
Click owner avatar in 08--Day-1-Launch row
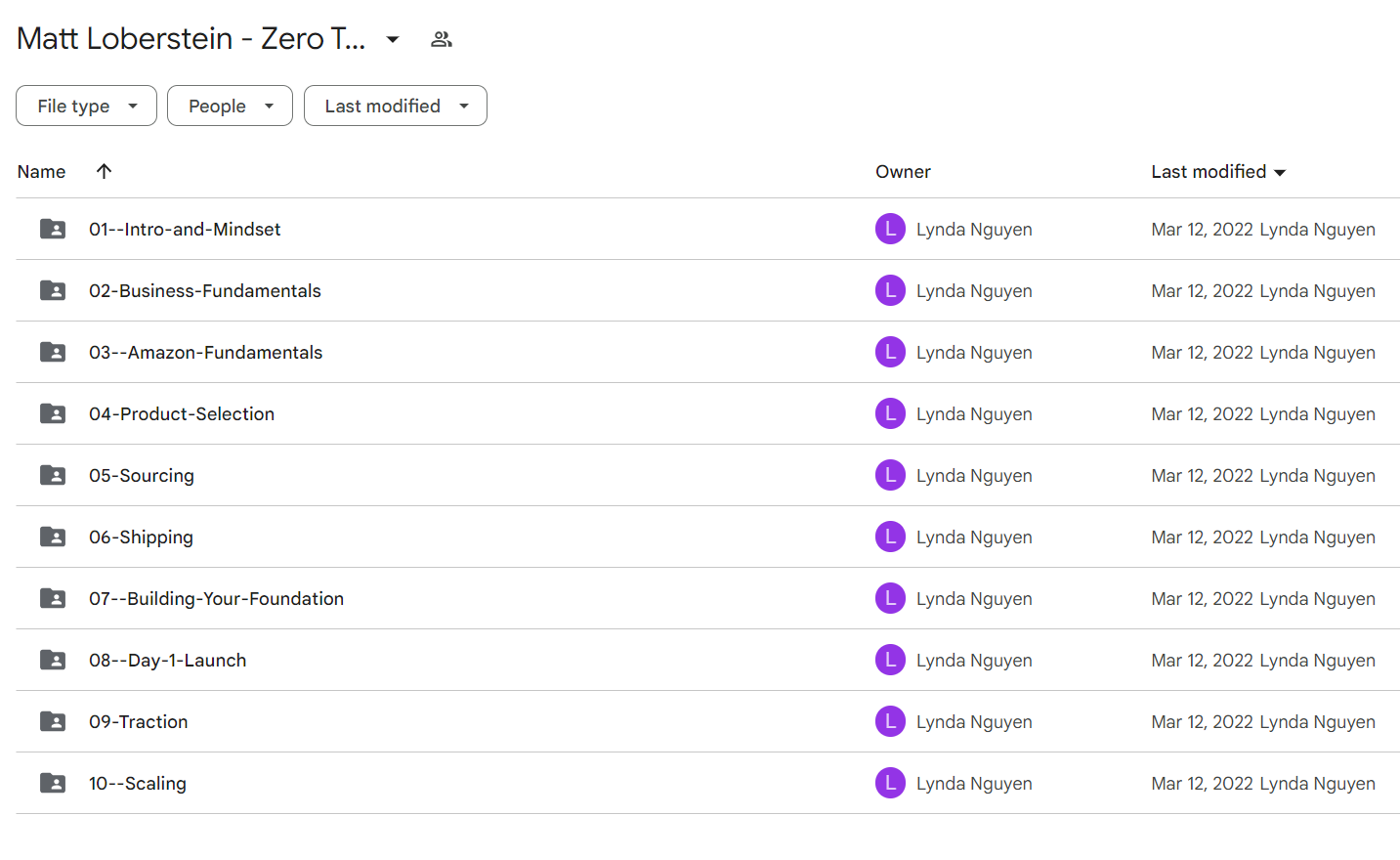pos(890,660)
